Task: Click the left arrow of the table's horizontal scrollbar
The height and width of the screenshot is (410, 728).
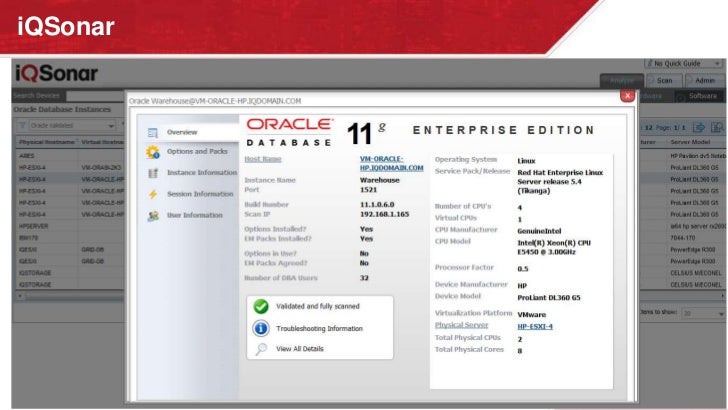Action: pyautogui.click(x=20, y=296)
